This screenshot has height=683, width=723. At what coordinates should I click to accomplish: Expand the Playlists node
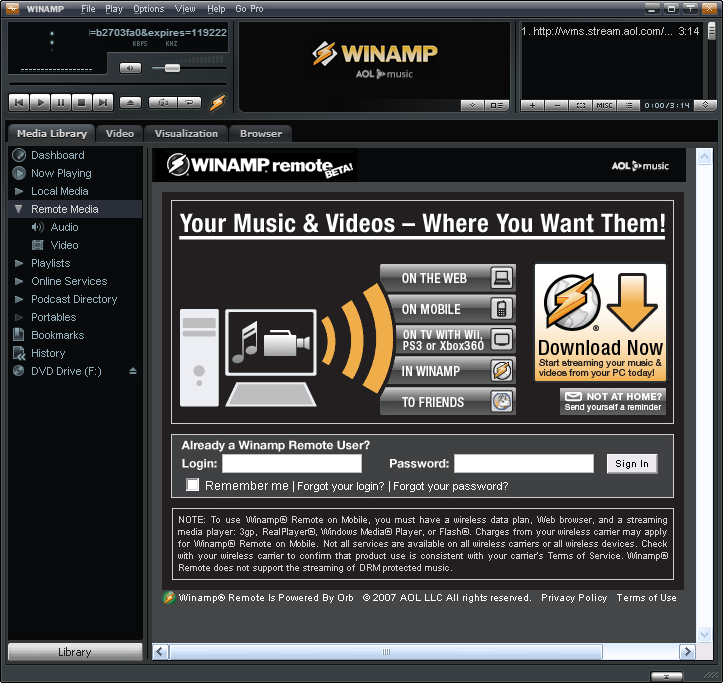click(19, 263)
